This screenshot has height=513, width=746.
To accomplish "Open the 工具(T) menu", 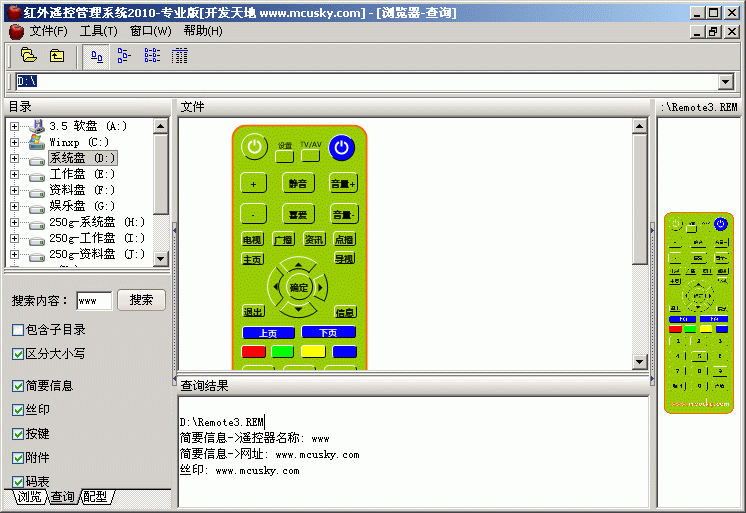I will 99,31.
